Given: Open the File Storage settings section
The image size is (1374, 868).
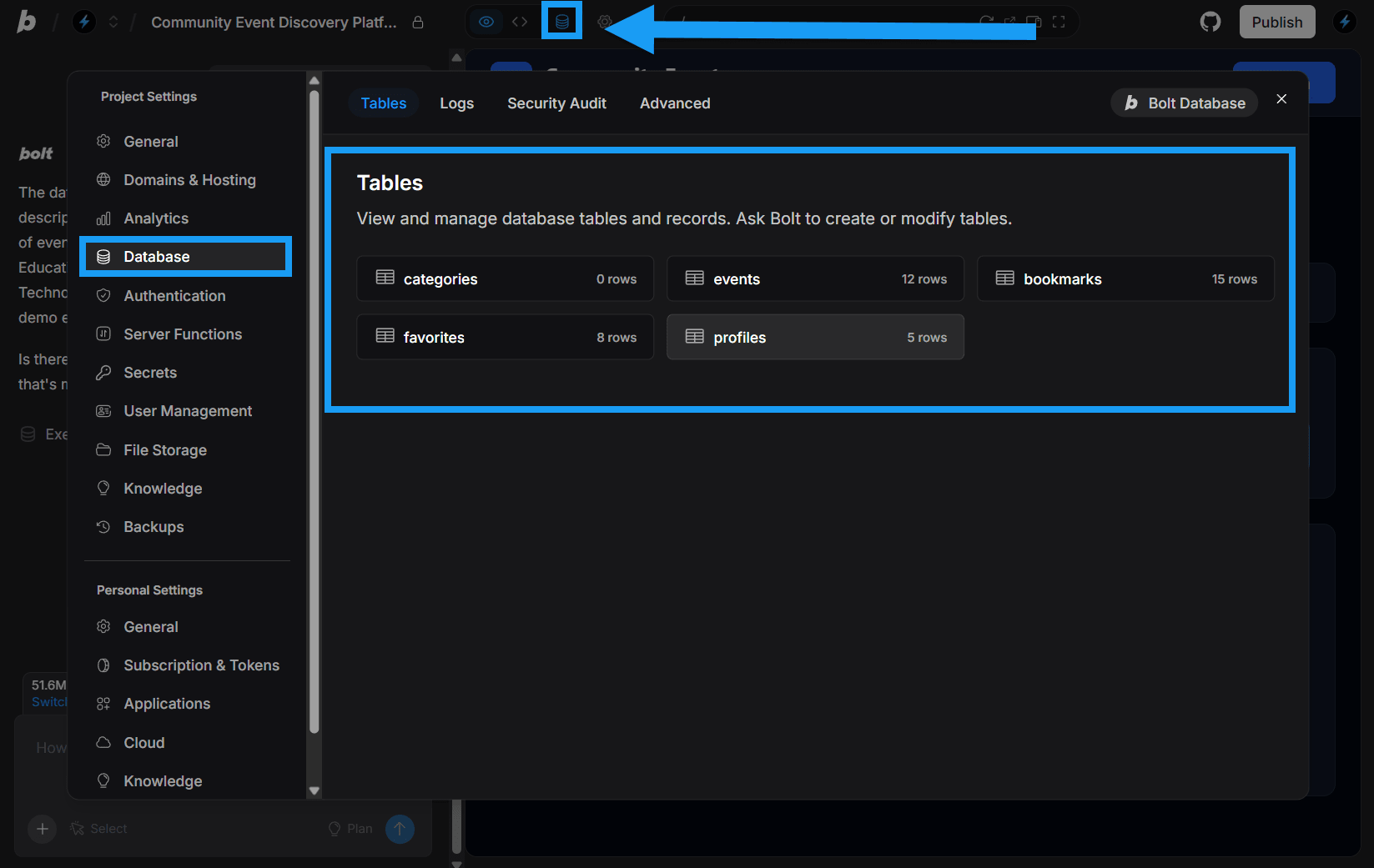Looking at the screenshot, I should [x=164, y=449].
